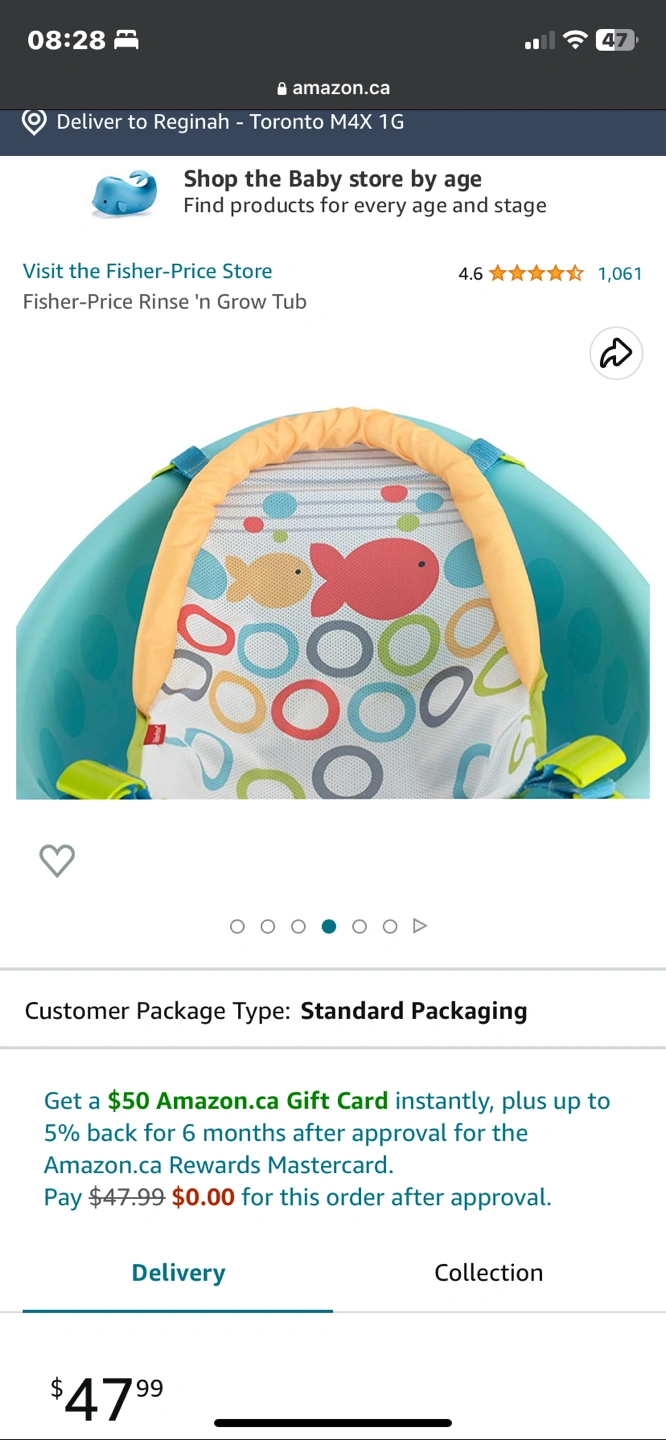Tap the delivery location pin icon
Viewport: 666px width, 1440px height.
(34, 122)
